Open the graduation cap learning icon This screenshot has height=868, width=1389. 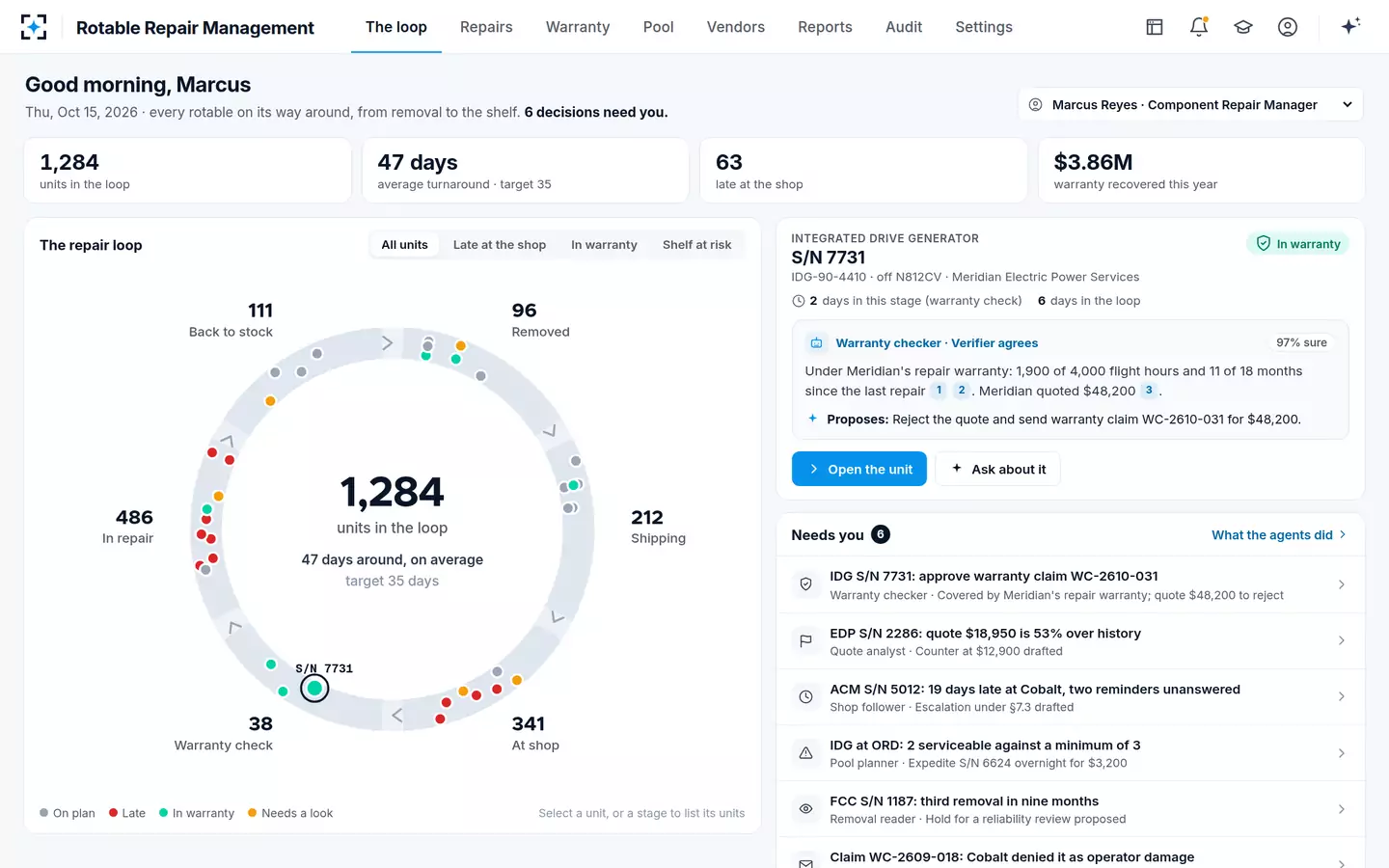point(1243,27)
